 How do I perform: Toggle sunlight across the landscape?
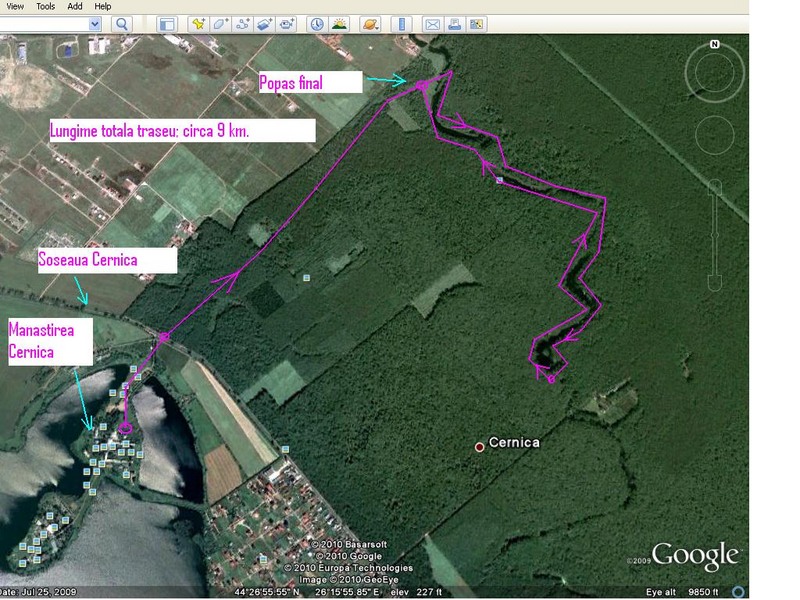(339, 23)
